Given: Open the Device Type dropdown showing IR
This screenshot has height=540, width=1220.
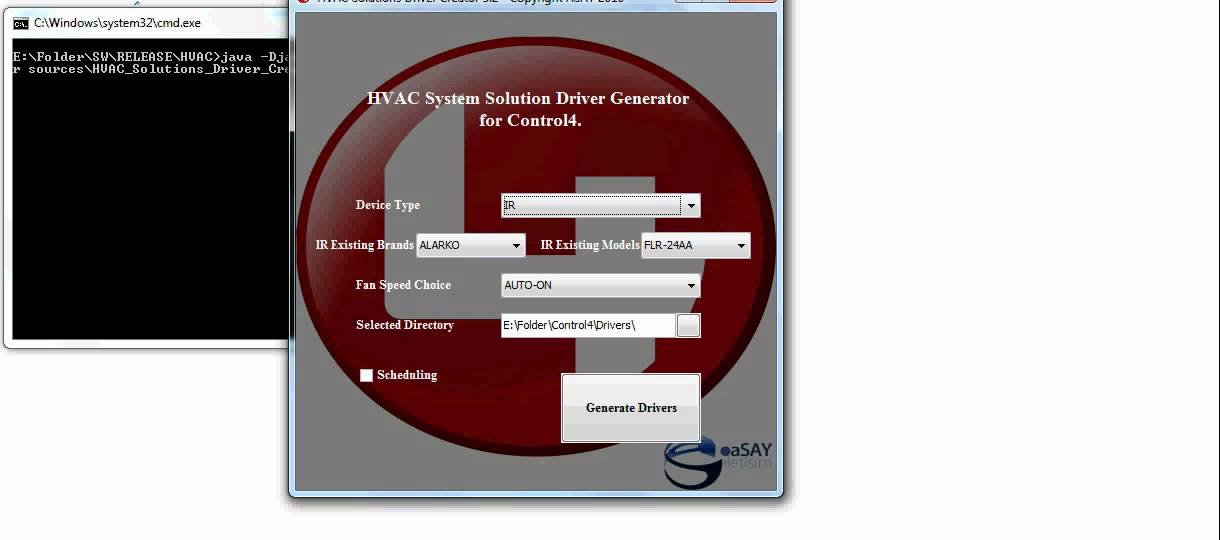Looking at the screenshot, I should click(x=600, y=205).
